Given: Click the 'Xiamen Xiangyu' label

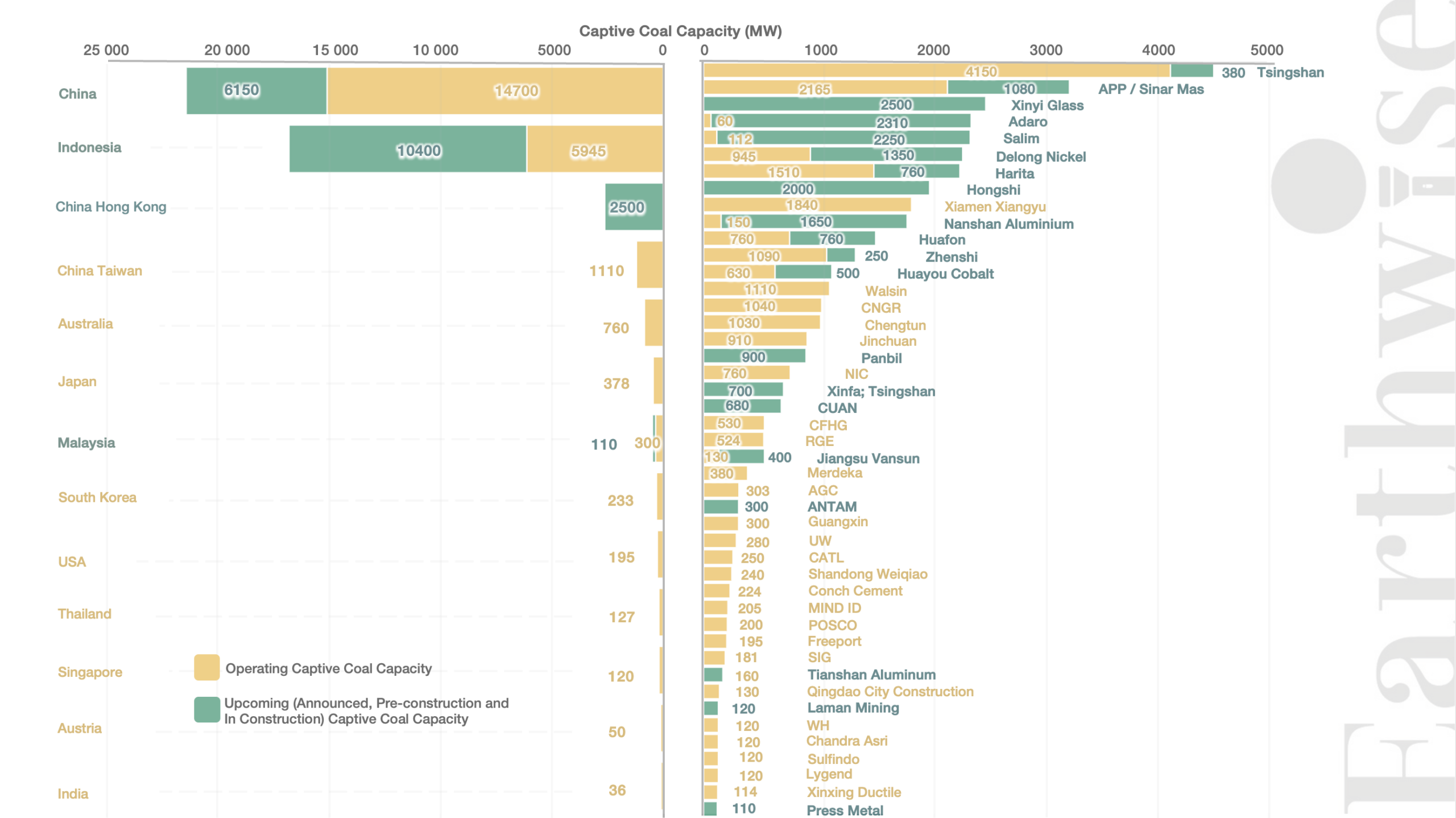Looking at the screenshot, I should (x=995, y=206).
